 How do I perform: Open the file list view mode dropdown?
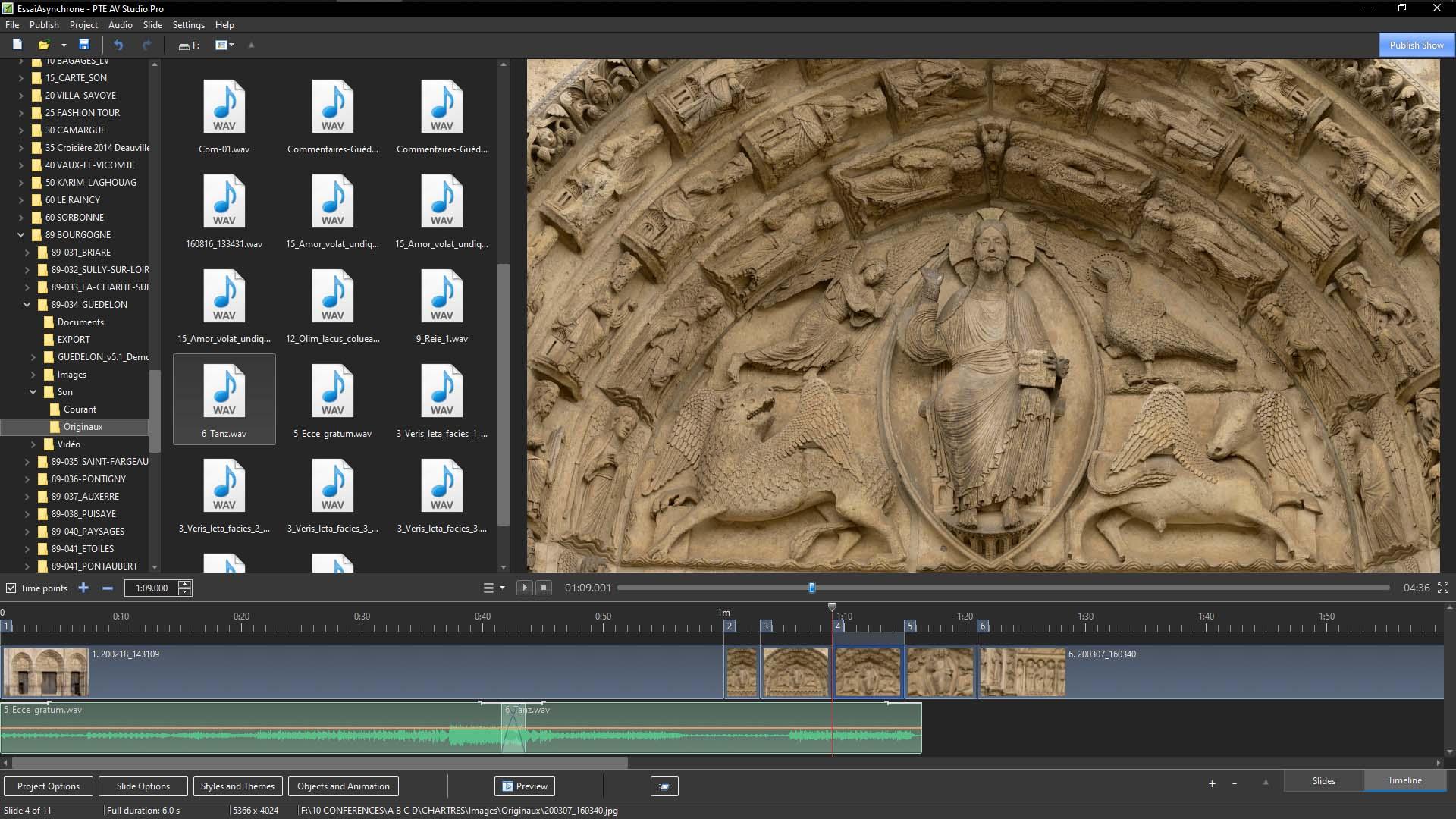tap(224, 45)
